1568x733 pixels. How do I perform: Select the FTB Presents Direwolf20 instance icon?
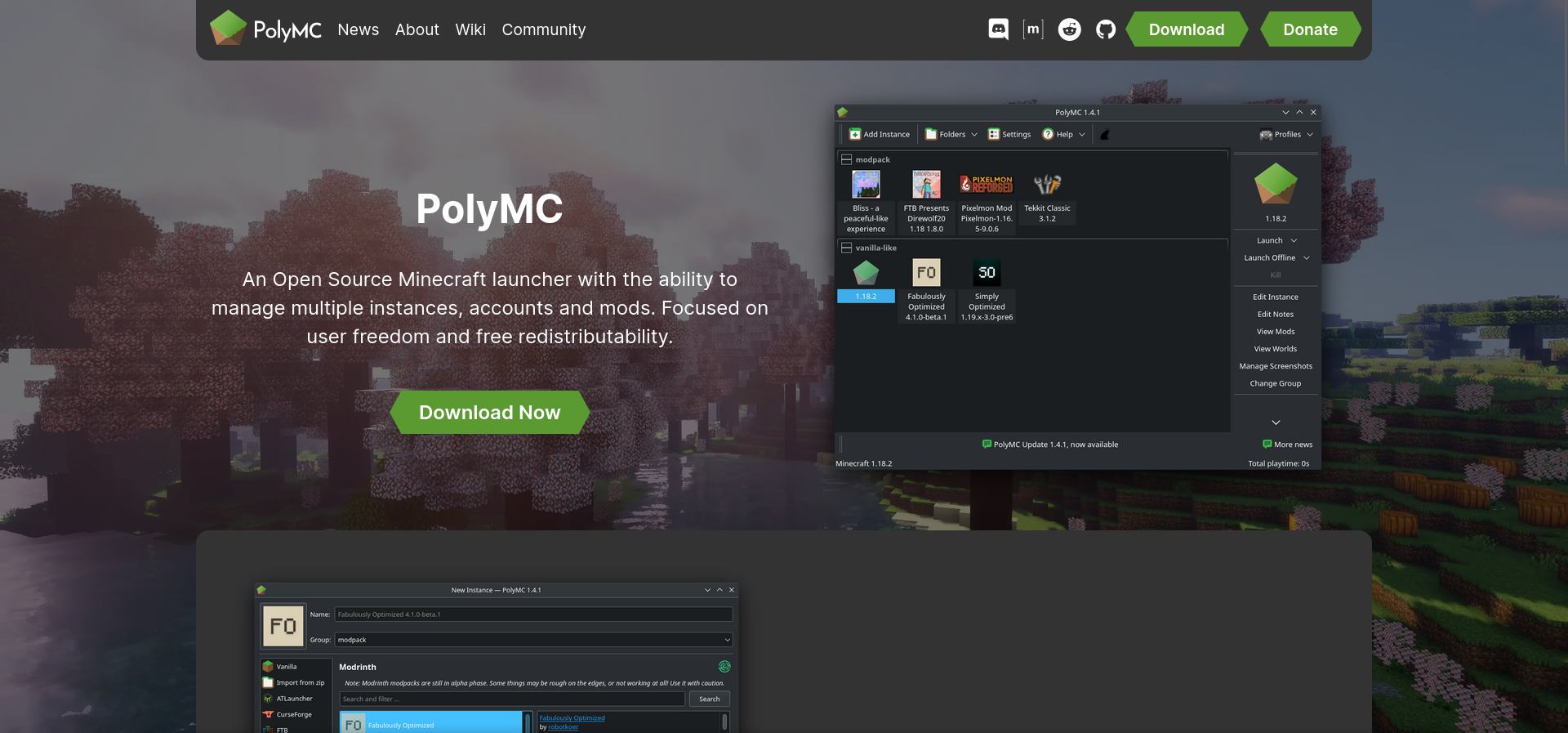926,185
